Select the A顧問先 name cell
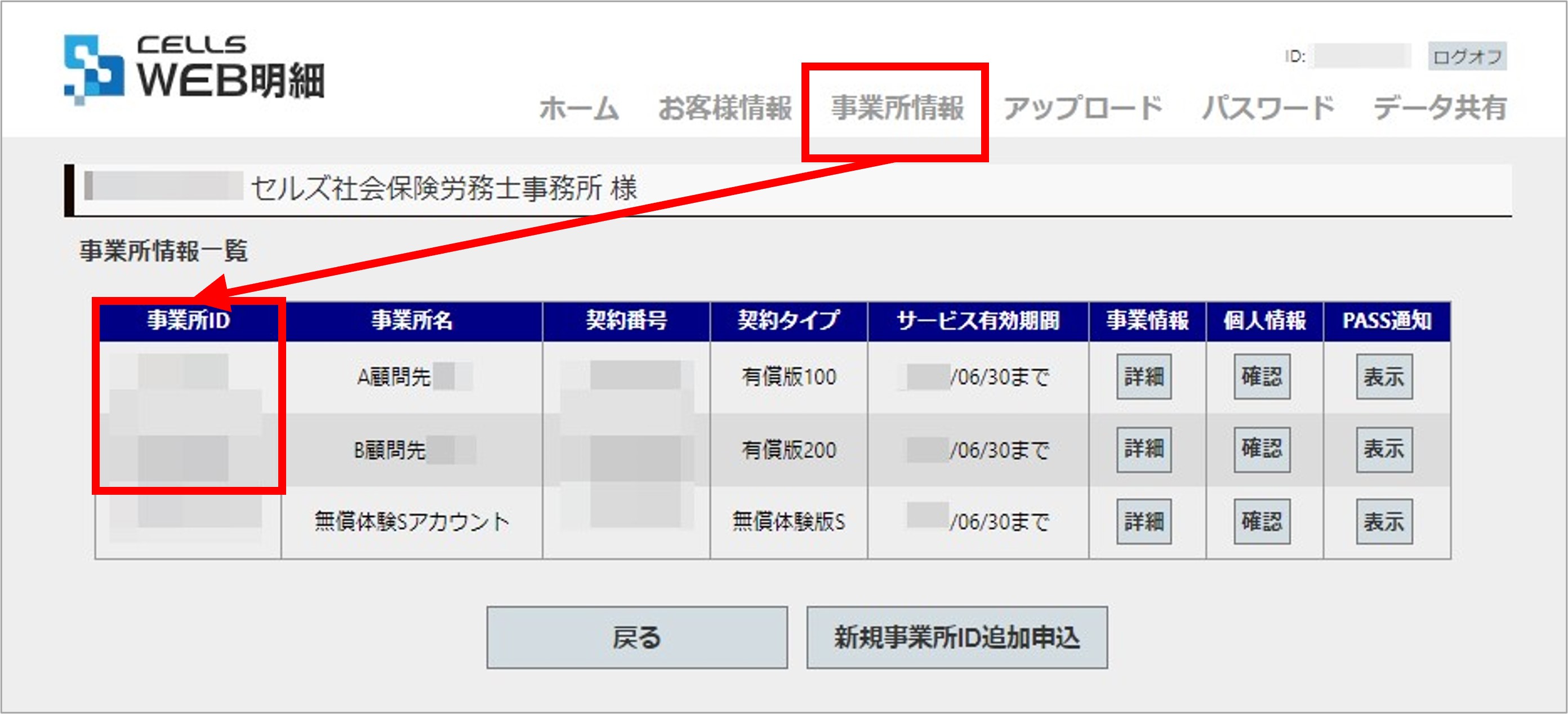The image size is (1568, 714). [x=412, y=377]
